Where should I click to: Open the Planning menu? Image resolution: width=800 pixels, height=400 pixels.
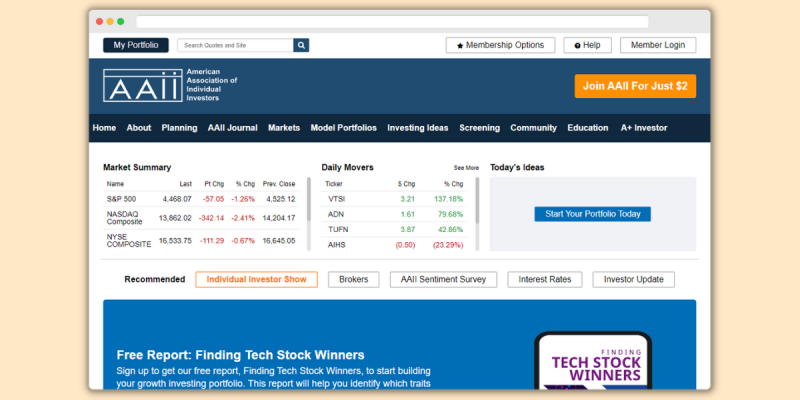180,128
